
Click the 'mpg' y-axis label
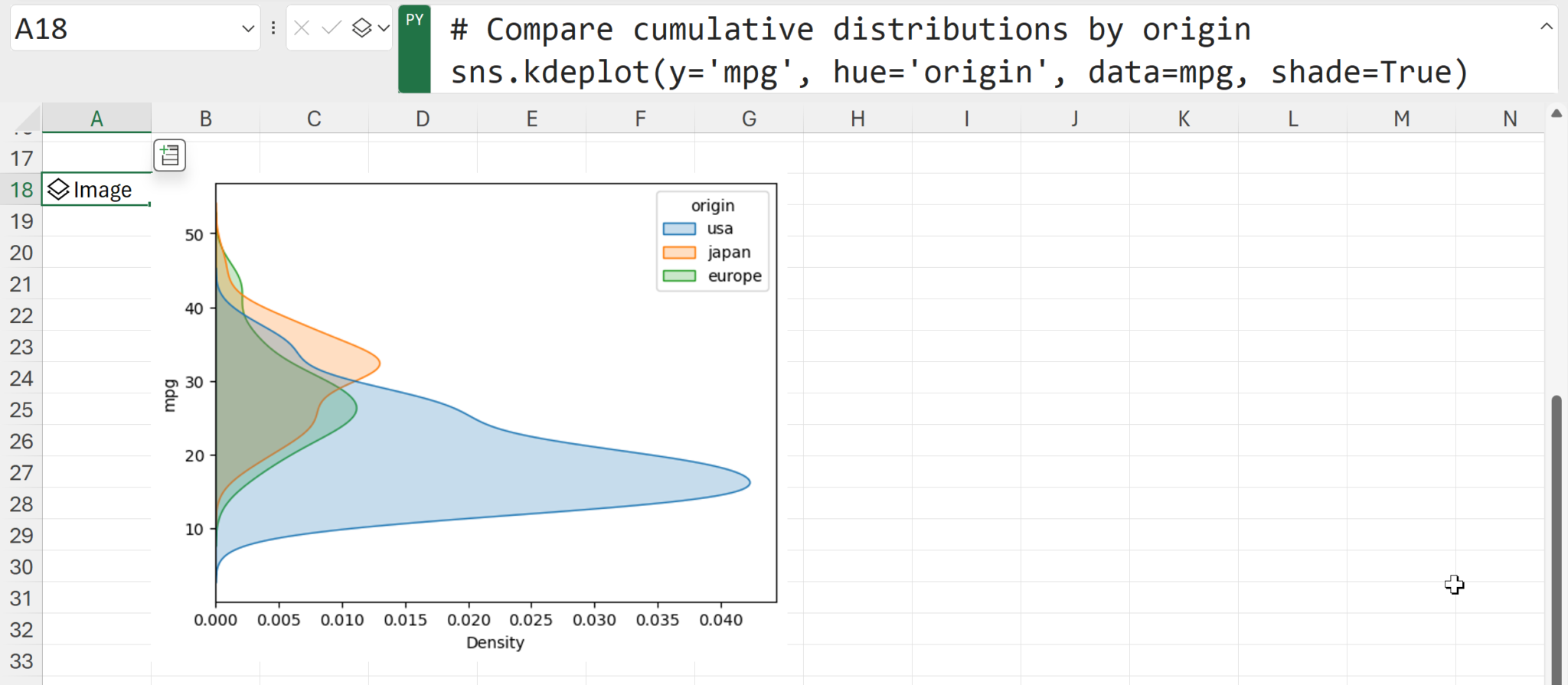pos(170,395)
